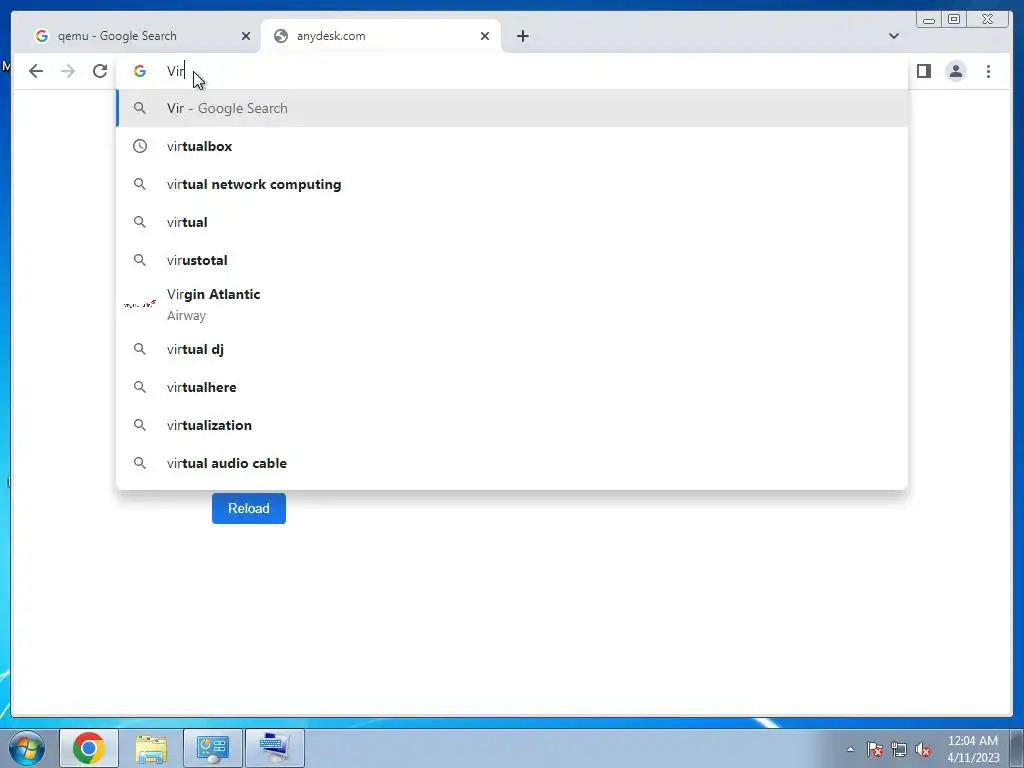The image size is (1024, 768).
Task: Click the search icon beside virustotal
Action: point(140,260)
